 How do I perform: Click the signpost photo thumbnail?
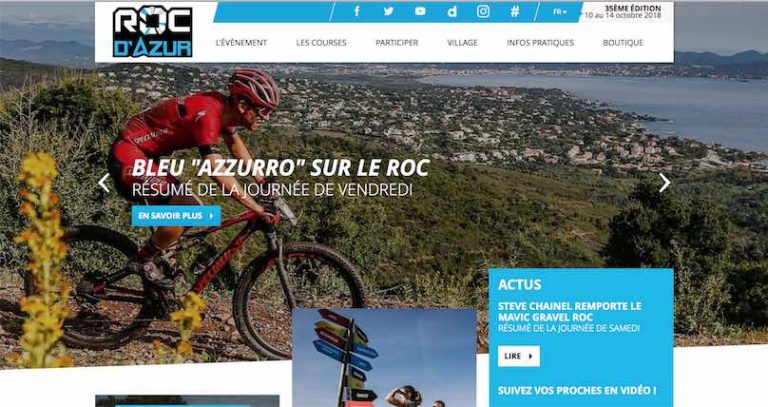(384, 358)
